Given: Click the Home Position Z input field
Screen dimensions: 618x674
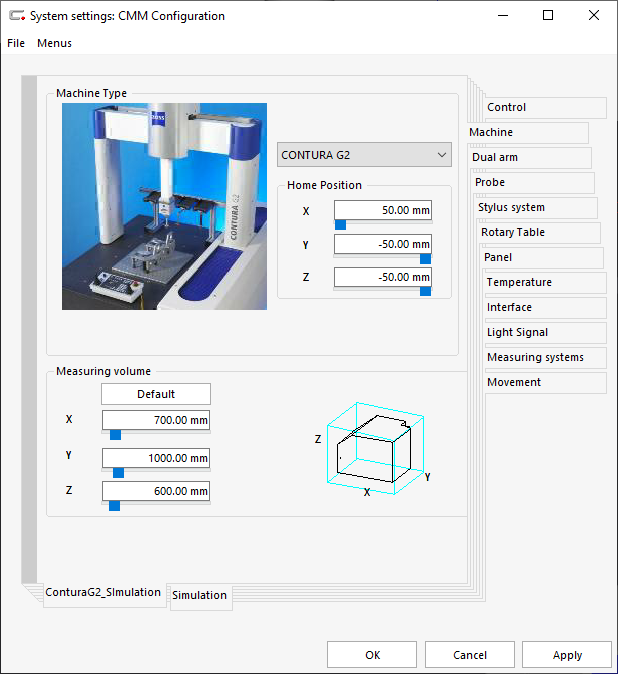Looking at the screenshot, I should [x=383, y=277].
